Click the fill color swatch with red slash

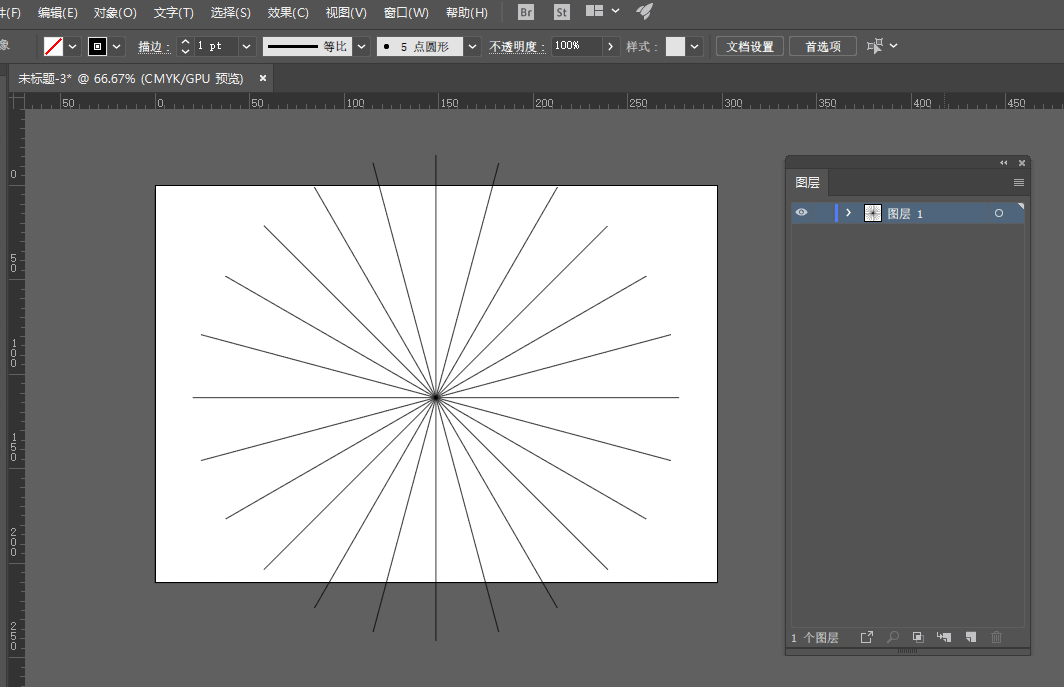(x=54, y=46)
